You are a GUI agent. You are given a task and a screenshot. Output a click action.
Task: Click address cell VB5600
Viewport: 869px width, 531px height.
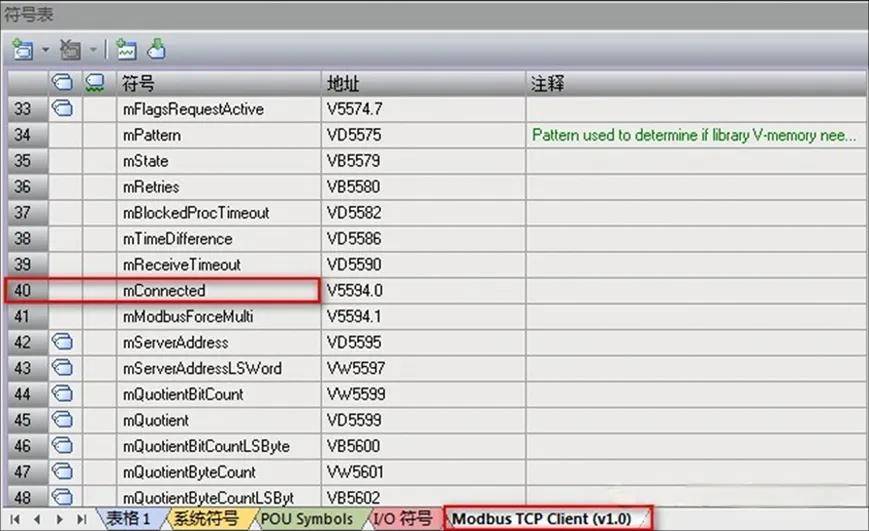coord(423,446)
